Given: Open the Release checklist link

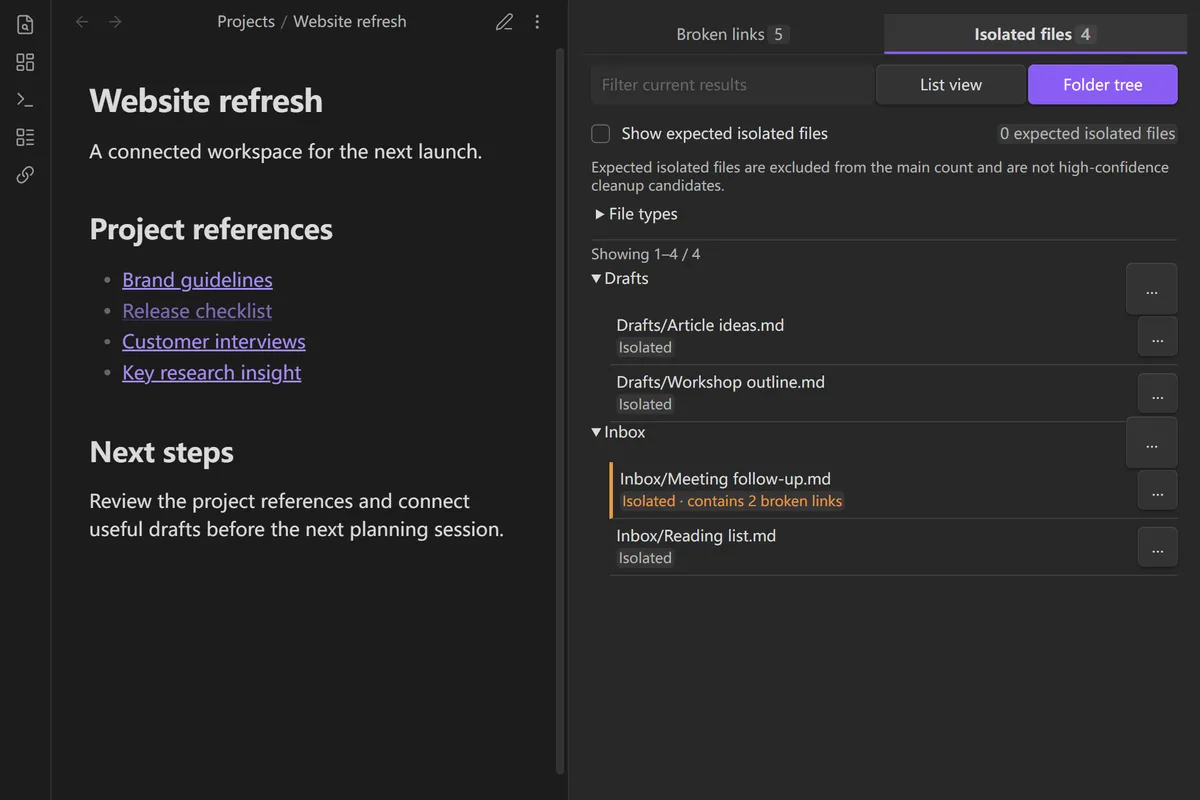Looking at the screenshot, I should click(197, 311).
